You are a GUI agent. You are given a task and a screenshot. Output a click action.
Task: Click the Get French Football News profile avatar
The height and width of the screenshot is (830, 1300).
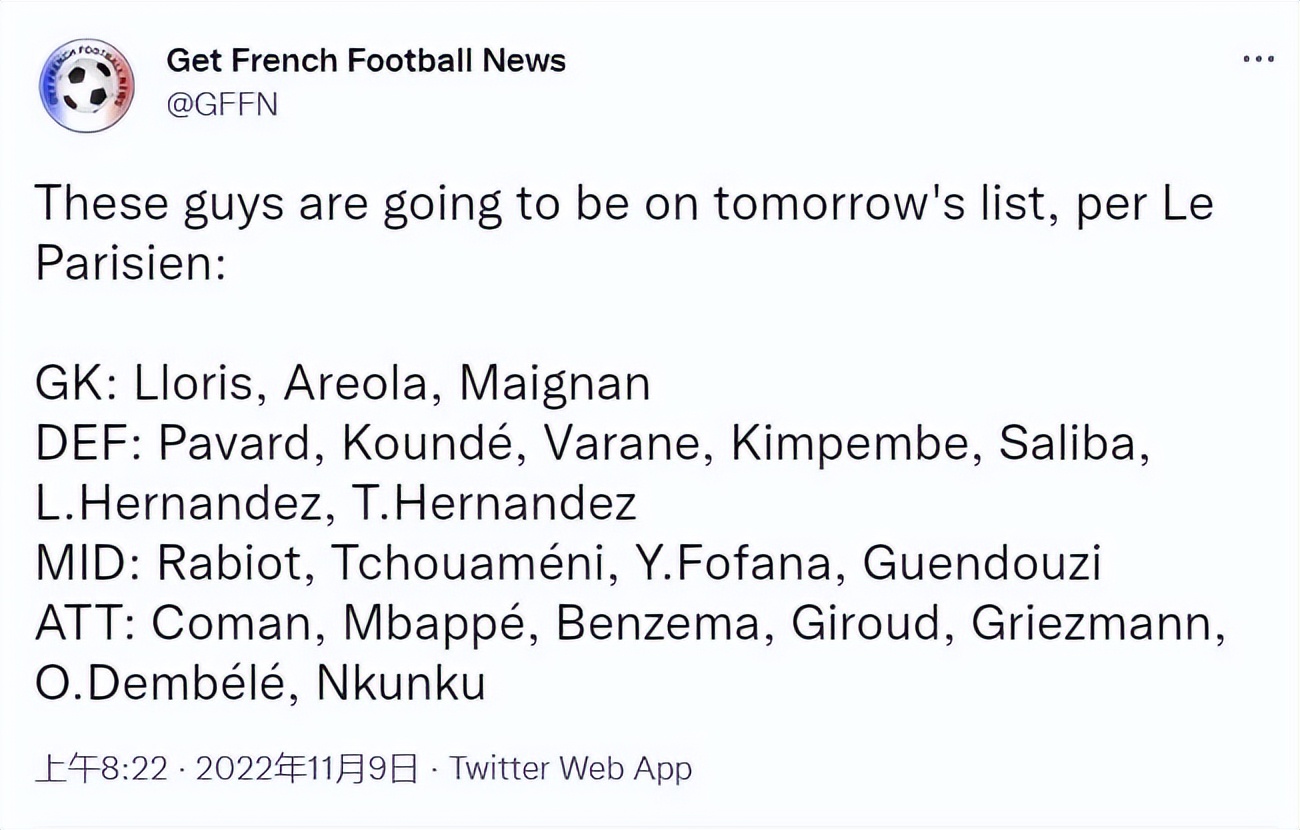[x=87, y=85]
